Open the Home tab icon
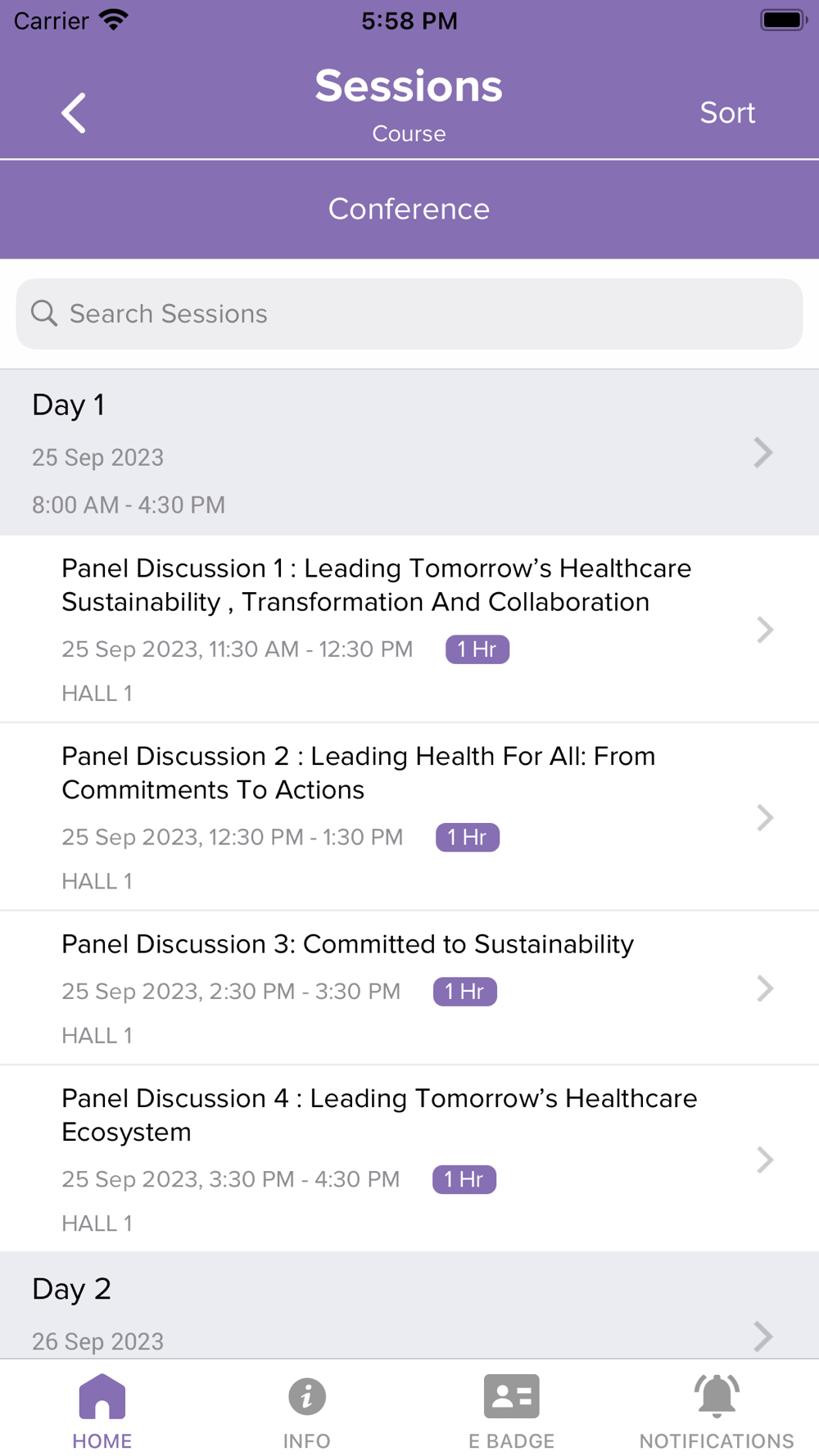This screenshot has width=819, height=1456. click(x=102, y=1396)
